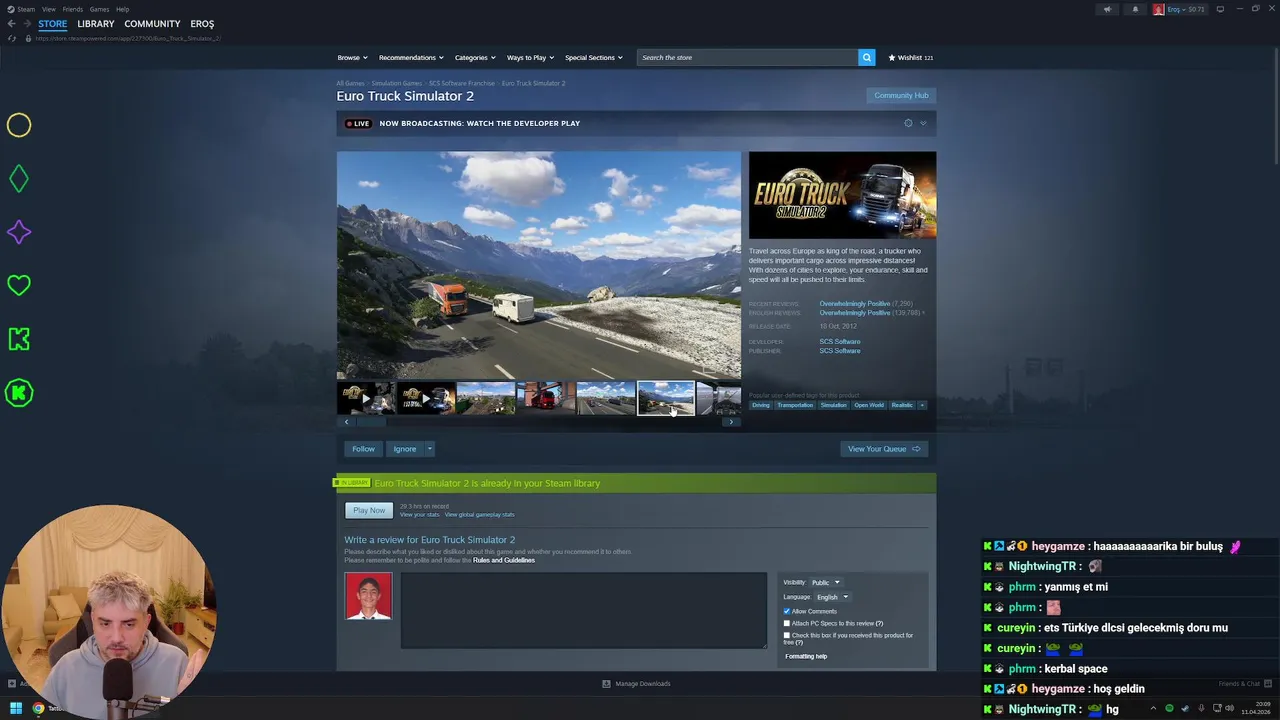
Task: Click the Ignore button
Action: click(x=405, y=449)
